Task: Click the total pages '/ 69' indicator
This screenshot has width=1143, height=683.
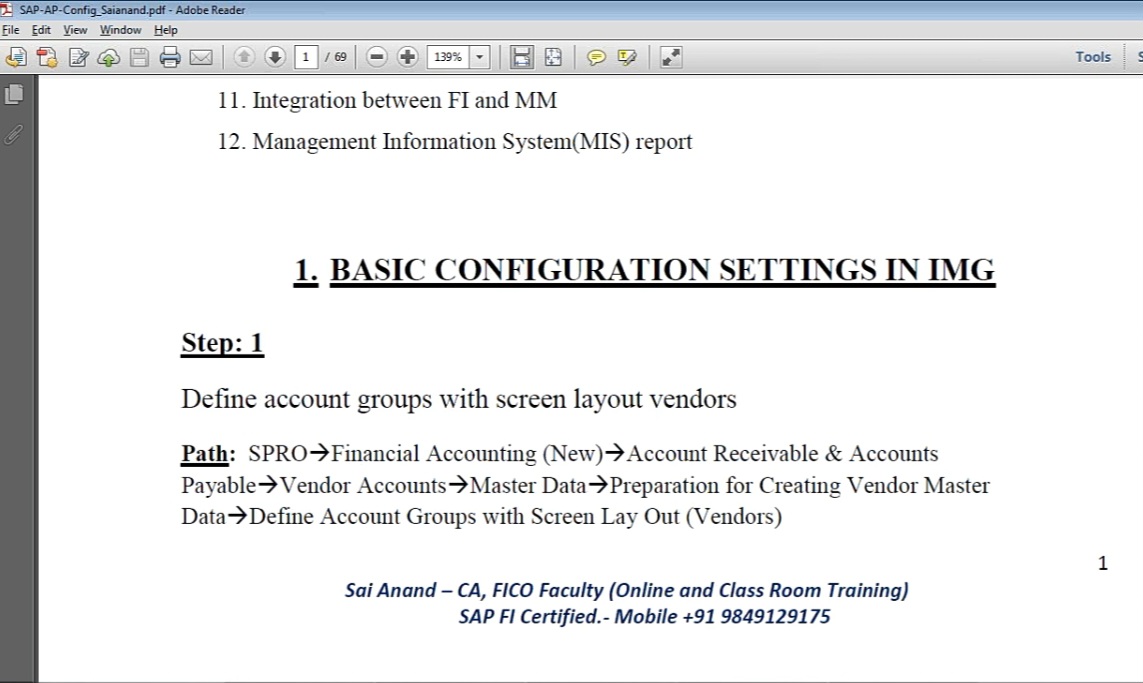Action: tap(336, 57)
